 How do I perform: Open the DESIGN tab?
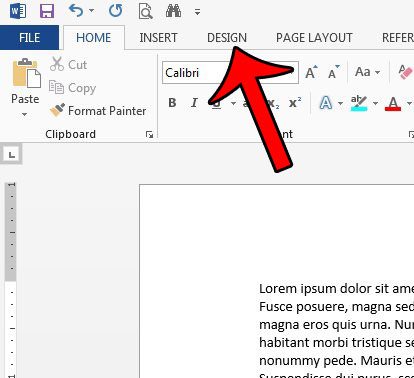pos(227,38)
